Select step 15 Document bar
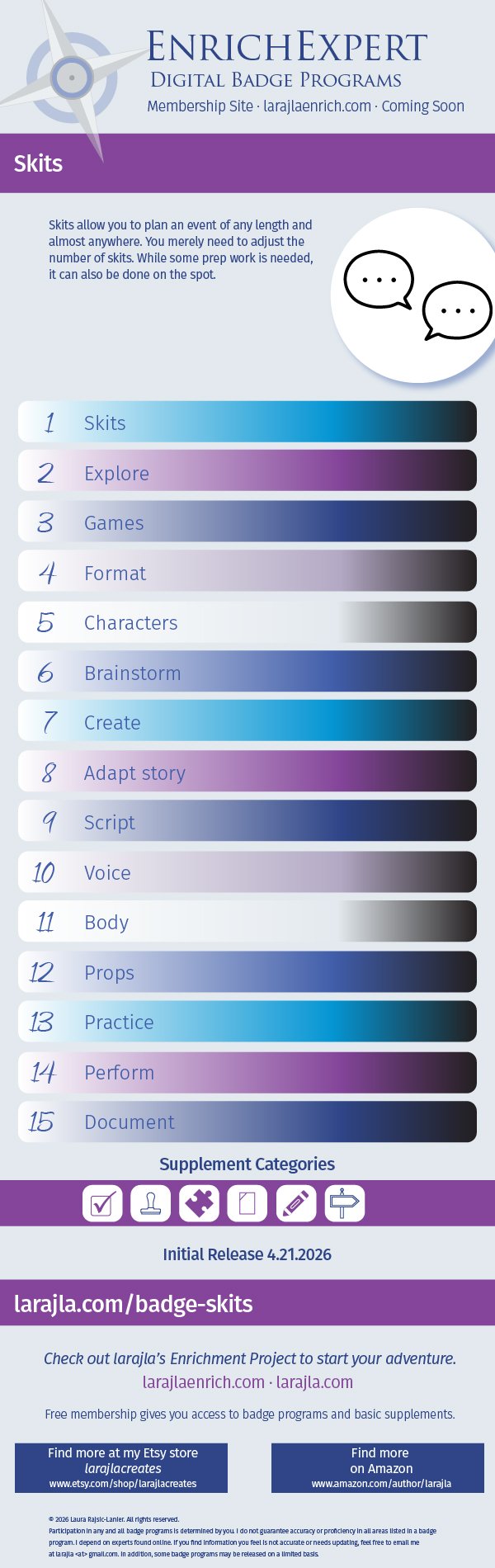Viewport: 495px width, 1568px height. pyautogui.click(x=247, y=1122)
